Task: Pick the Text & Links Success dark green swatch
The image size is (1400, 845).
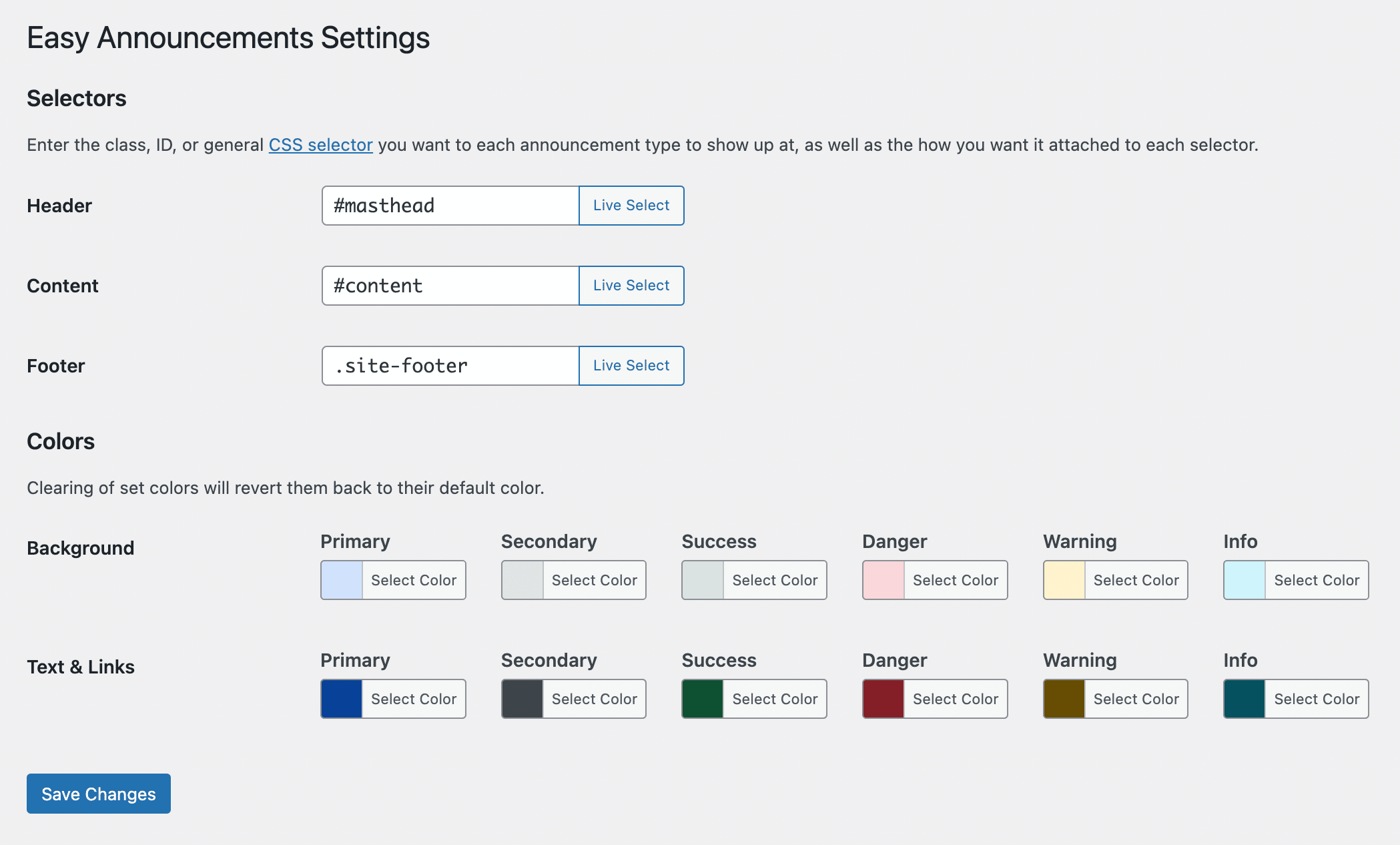Action: (703, 699)
